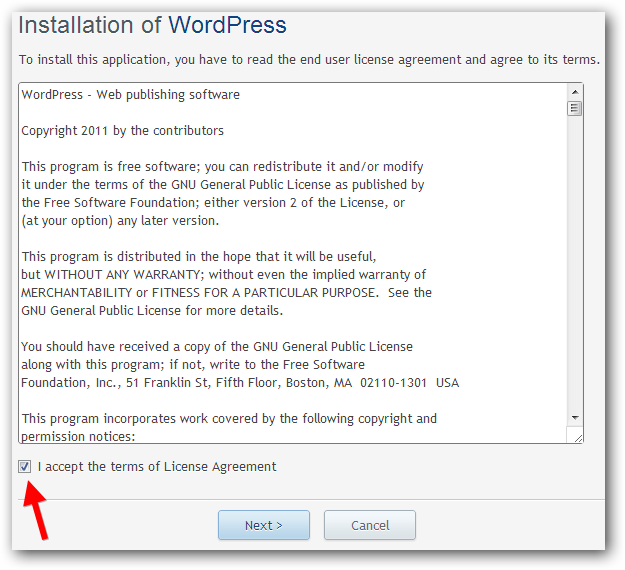Click the 'To install this application' instruction text
The width and height of the screenshot is (625, 570).
(309, 60)
